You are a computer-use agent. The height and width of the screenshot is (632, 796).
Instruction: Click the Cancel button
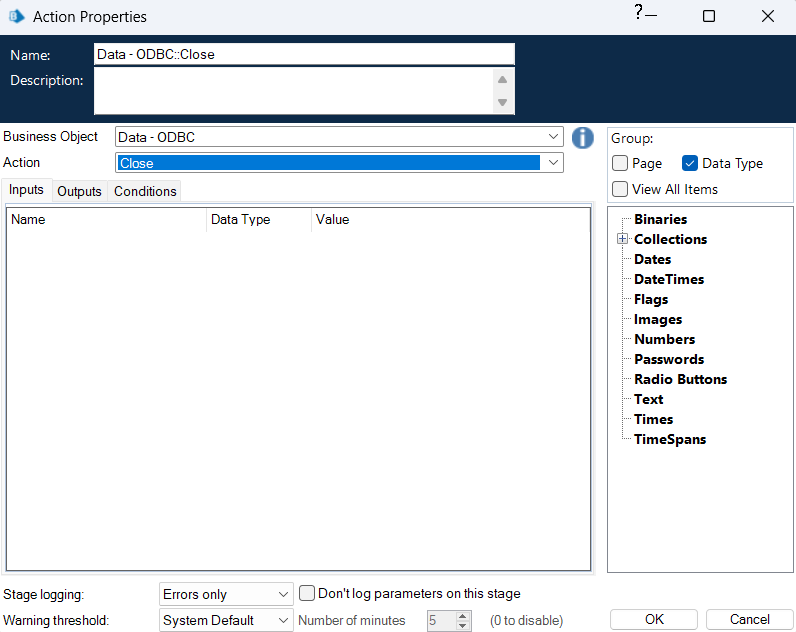(x=750, y=619)
